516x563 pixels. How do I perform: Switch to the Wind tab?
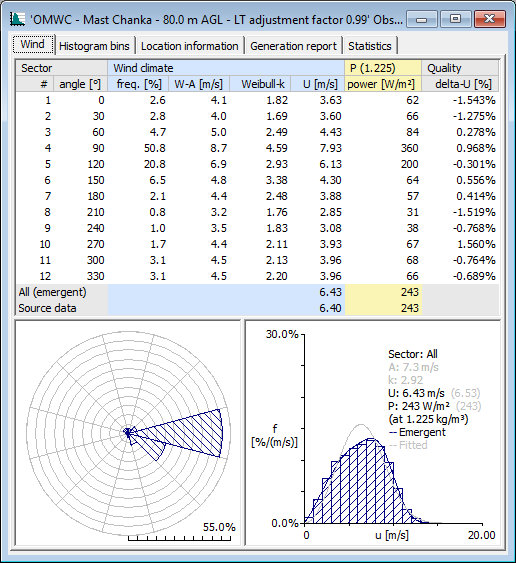(x=33, y=45)
